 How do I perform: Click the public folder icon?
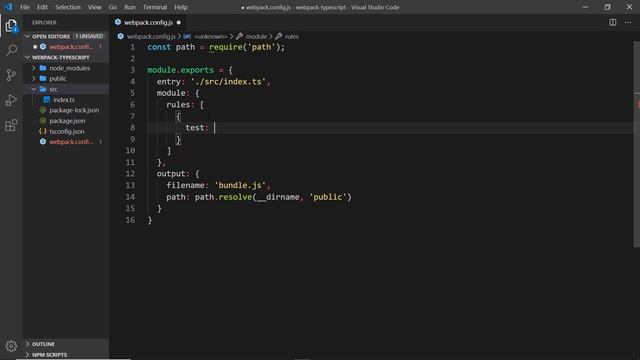coord(43,78)
